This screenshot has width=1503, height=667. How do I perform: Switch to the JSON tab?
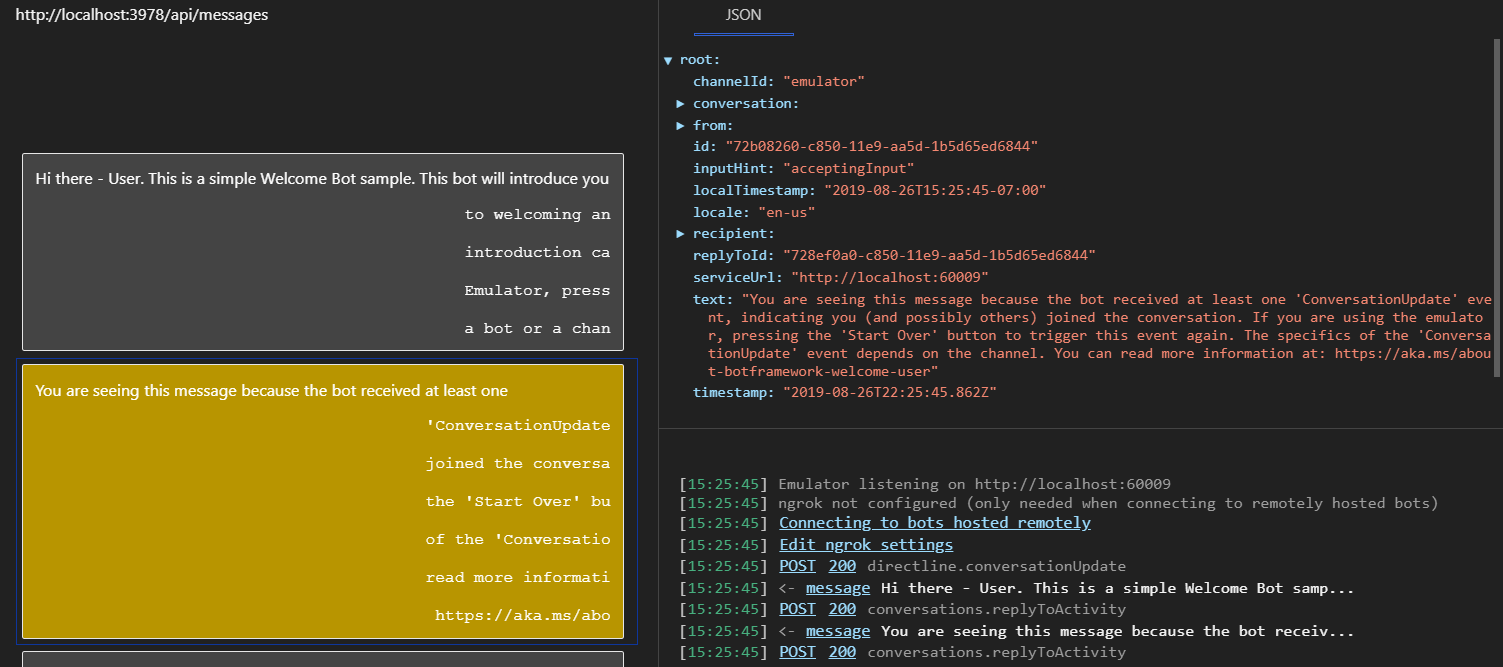coord(743,16)
